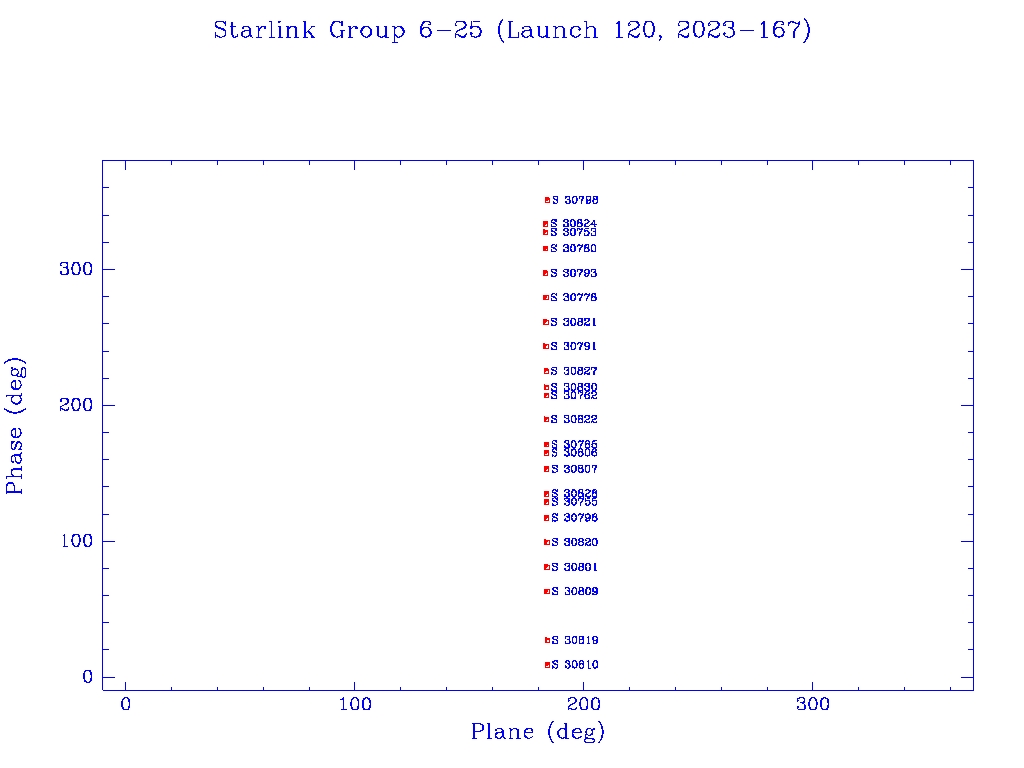Select the satellite label S 30807
The height and width of the screenshot is (768, 1024).
pyautogui.click(x=575, y=469)
